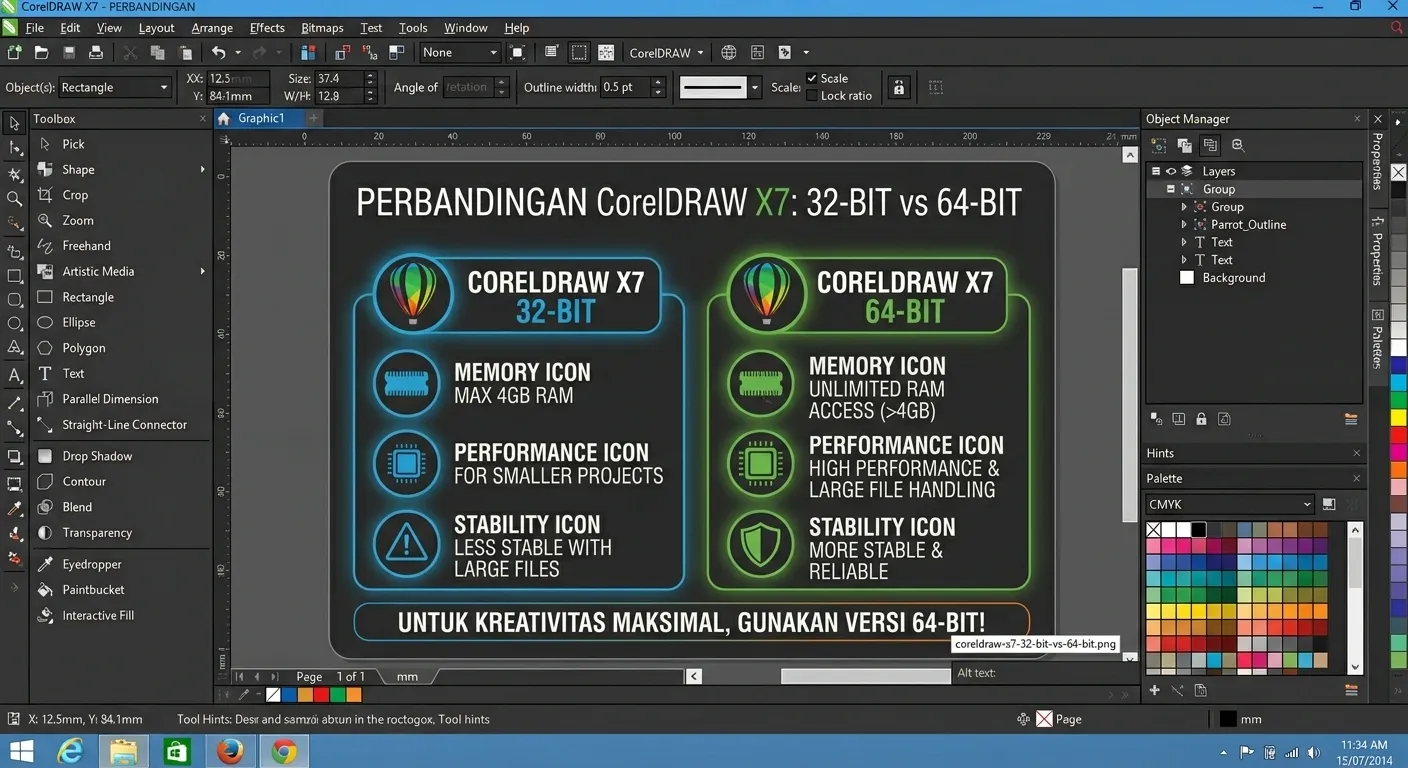Screen dimensions: 1408x768
Task: Open the File menu
Action: [x=34, y=28]
